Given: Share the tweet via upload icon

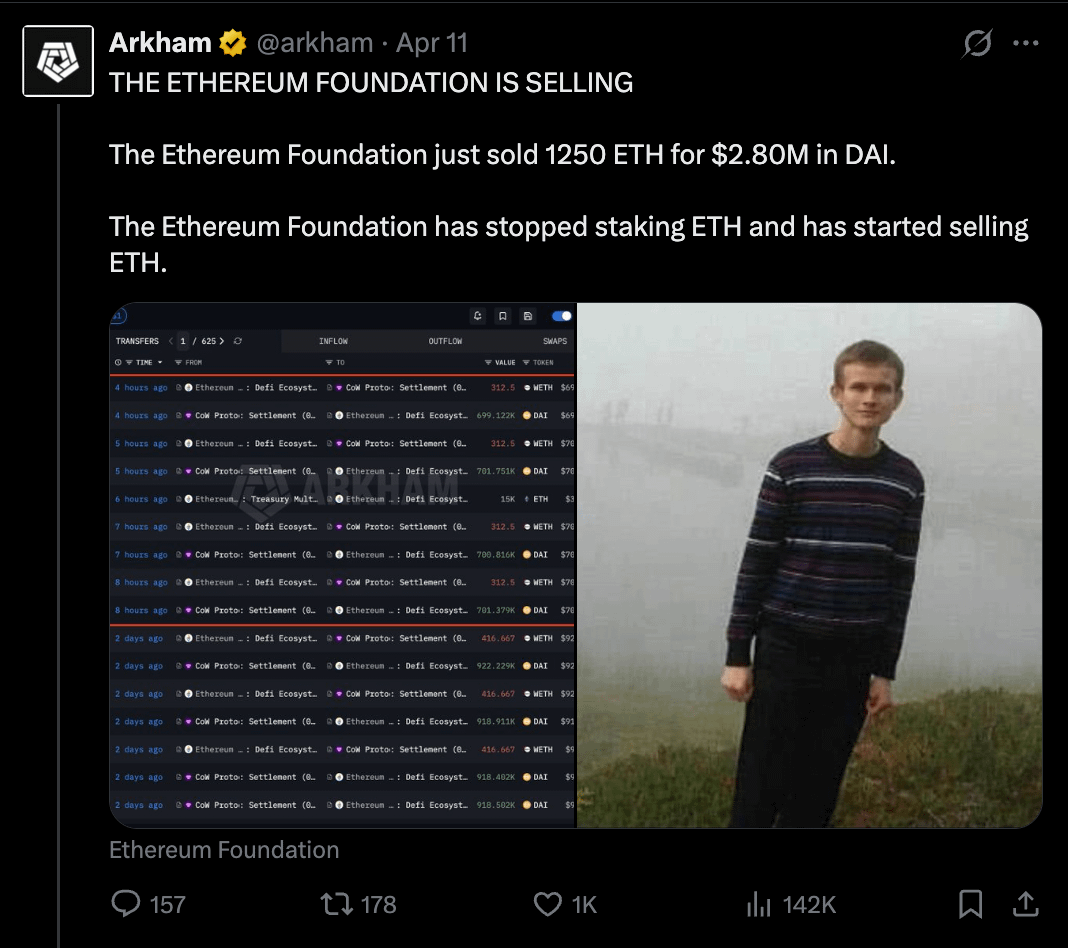Looking at the screenshot, I should coord(1025,904).
